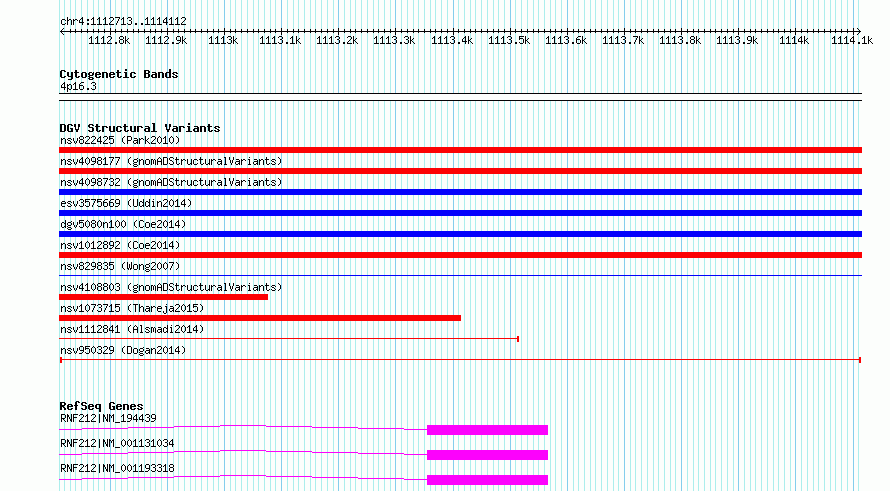Image resolution: width=890 pixels, height=491 pixels.
Task: Select red bar under nsv1073715 label
Action: pyautogui.click(x=260, y=318)
